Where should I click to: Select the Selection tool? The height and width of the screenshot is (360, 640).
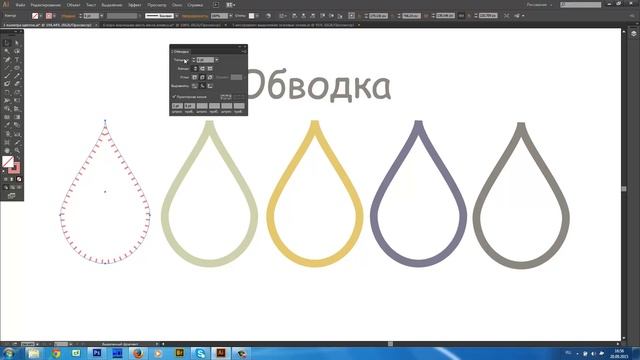[x=7, y=43]
